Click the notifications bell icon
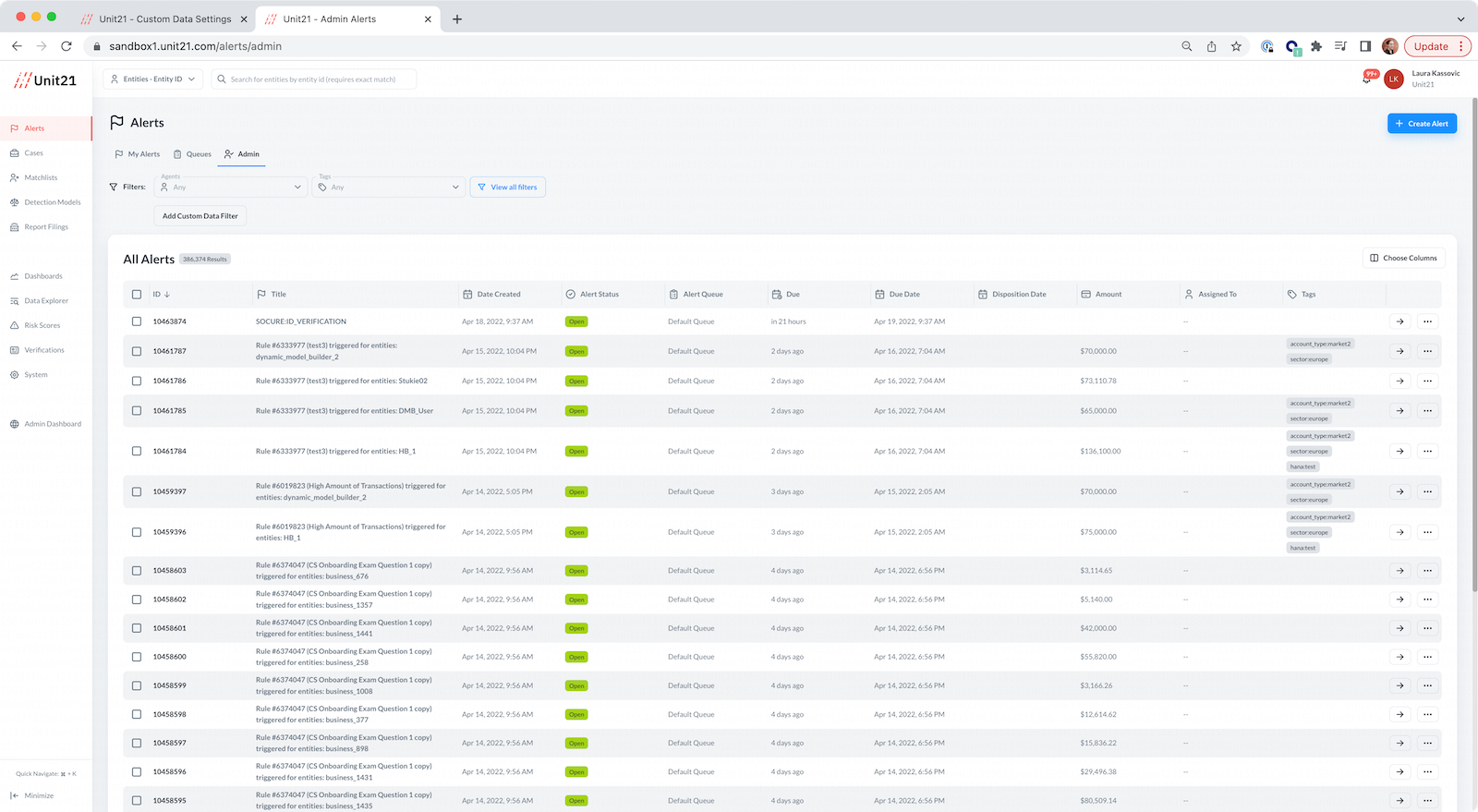The width and height of the screenshot is (1478, 812). click(1368, 79)
